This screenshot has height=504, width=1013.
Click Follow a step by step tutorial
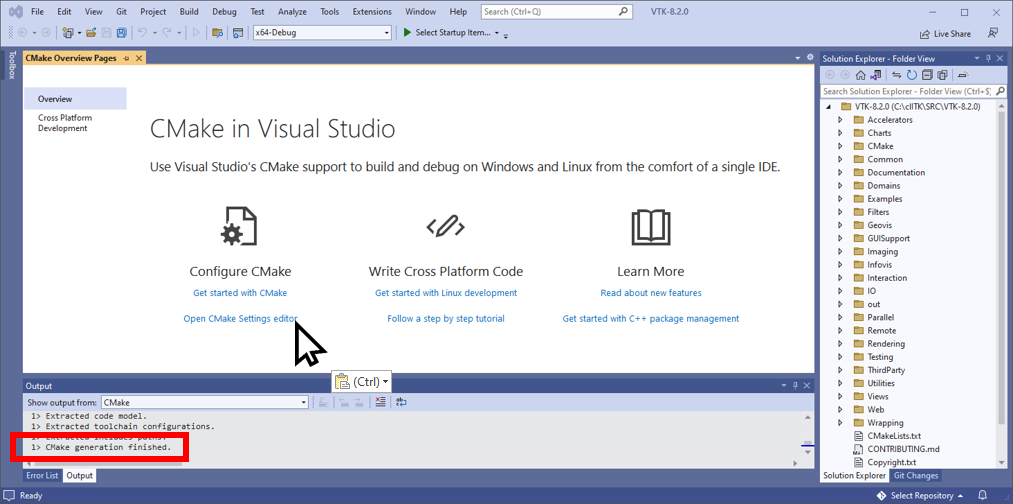pyautogui.click(x=446, y=319)
